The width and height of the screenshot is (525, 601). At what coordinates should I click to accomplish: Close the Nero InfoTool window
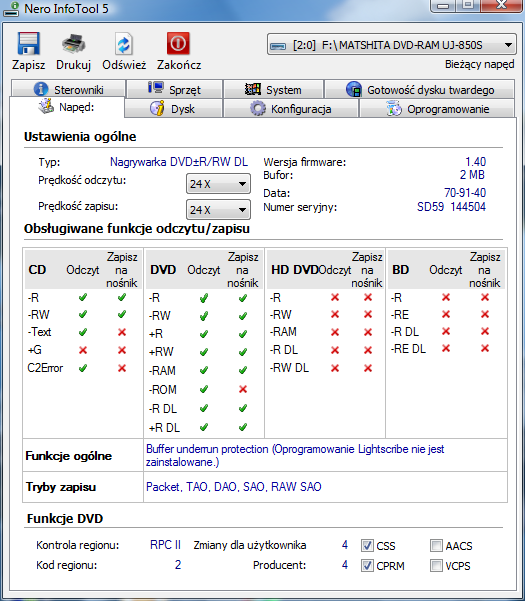[502, 5]
